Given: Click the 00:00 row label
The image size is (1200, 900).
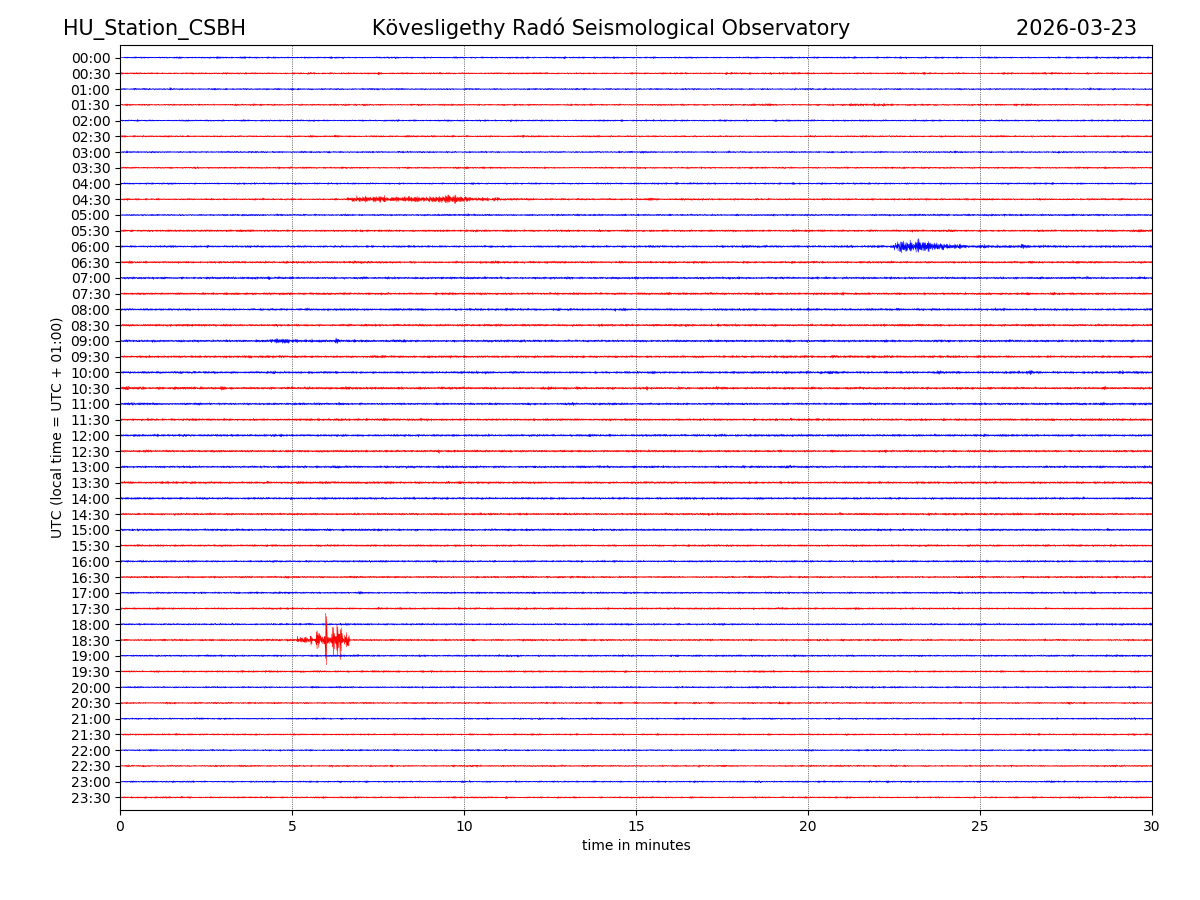Looking at the screenshot, I should click(x=91, y=58).
